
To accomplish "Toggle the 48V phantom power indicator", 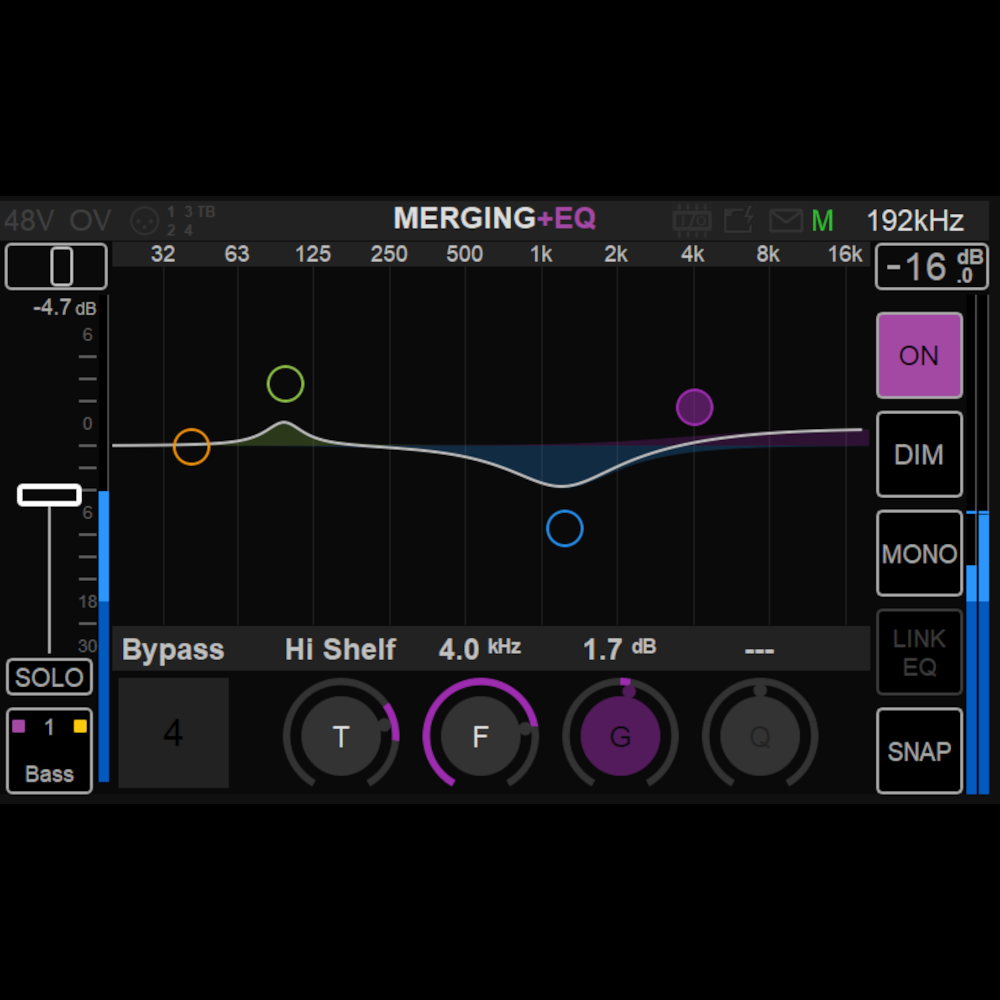I will tap(29, 221).
